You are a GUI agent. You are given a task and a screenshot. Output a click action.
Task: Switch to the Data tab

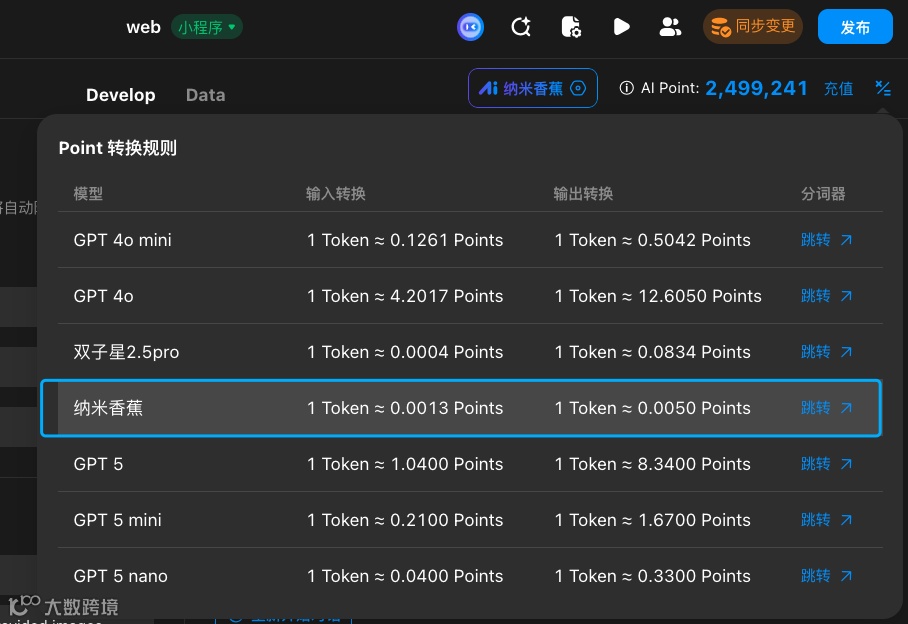[x=206, y=95]
